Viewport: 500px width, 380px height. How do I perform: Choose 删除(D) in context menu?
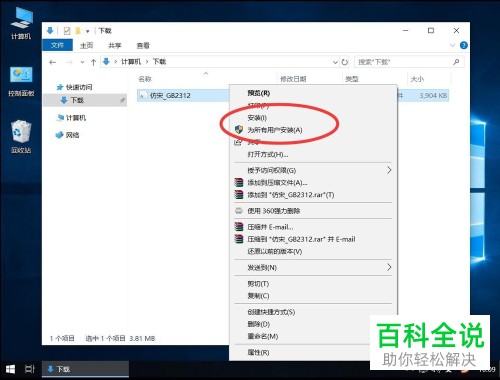click(x=259, y=324)
